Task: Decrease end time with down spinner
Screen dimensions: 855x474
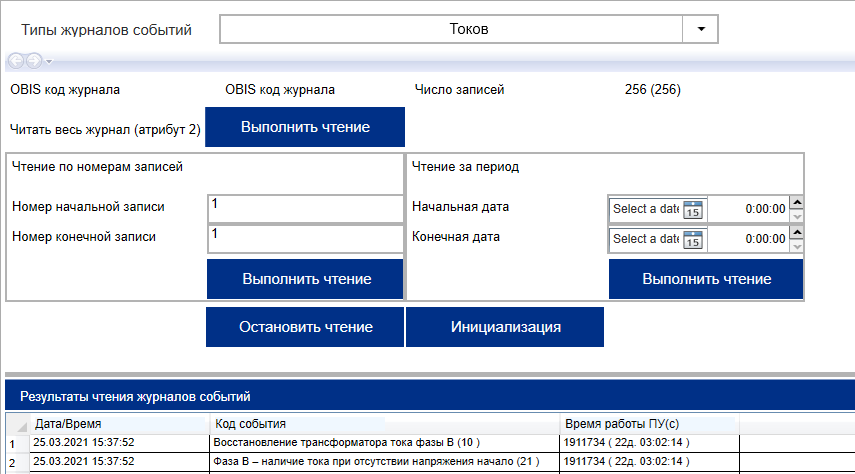Action: tap(797, 247)
